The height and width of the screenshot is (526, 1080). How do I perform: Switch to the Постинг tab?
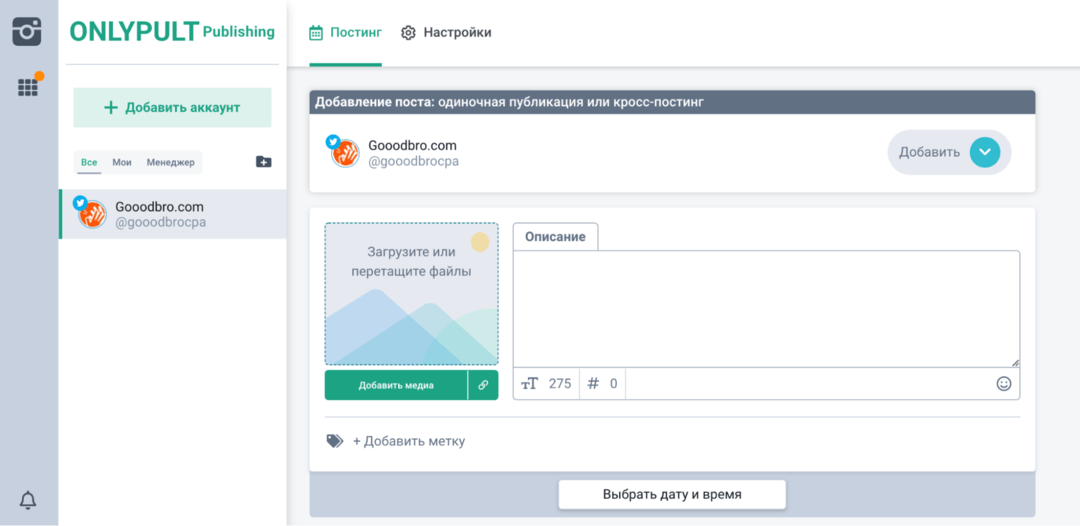[346, 32]
